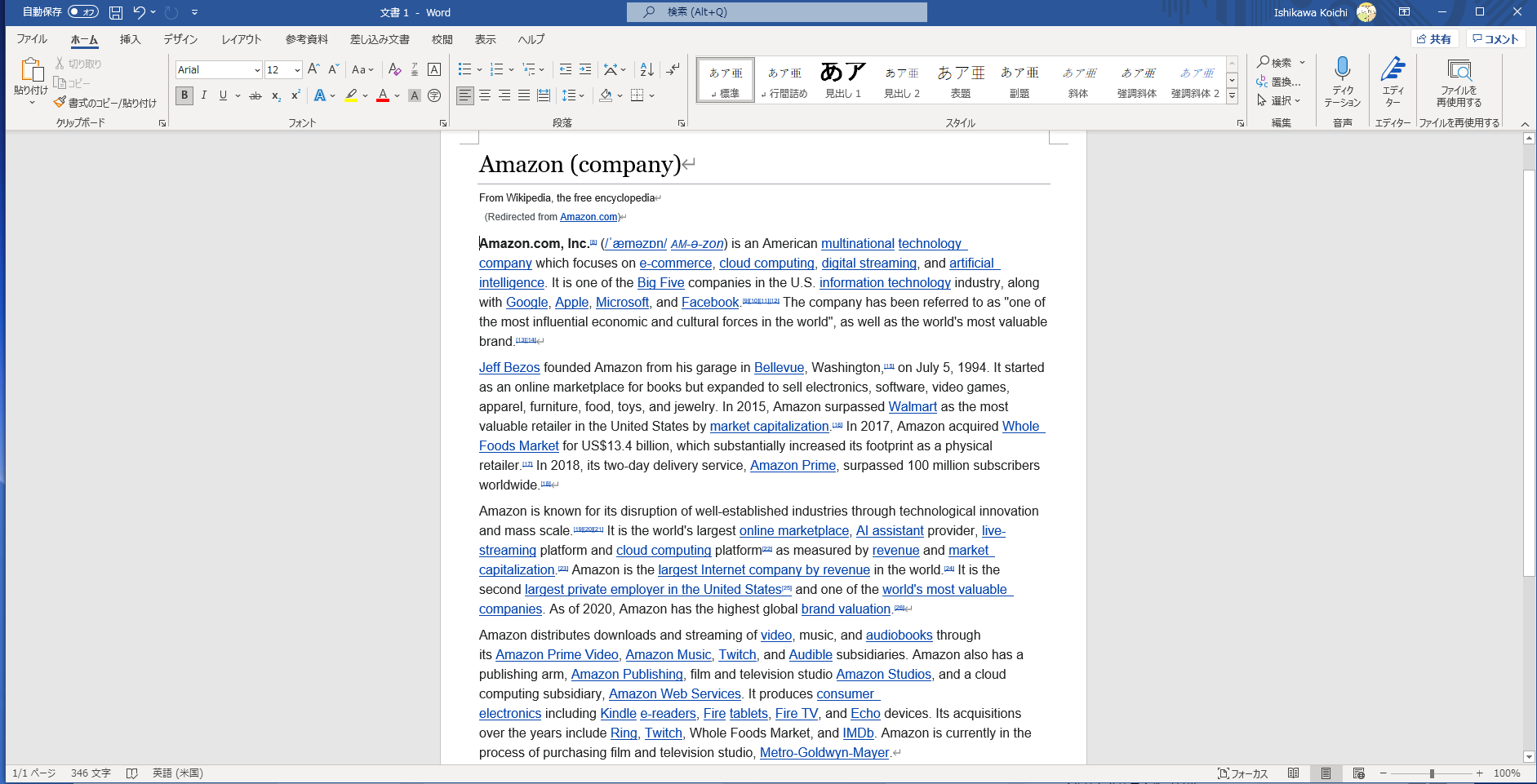Image resolution: width=1537 pixels, height=784 pixels.
Task: Toggle Italic formatting button
Action: pyautogui.click(x=204, y=95)
